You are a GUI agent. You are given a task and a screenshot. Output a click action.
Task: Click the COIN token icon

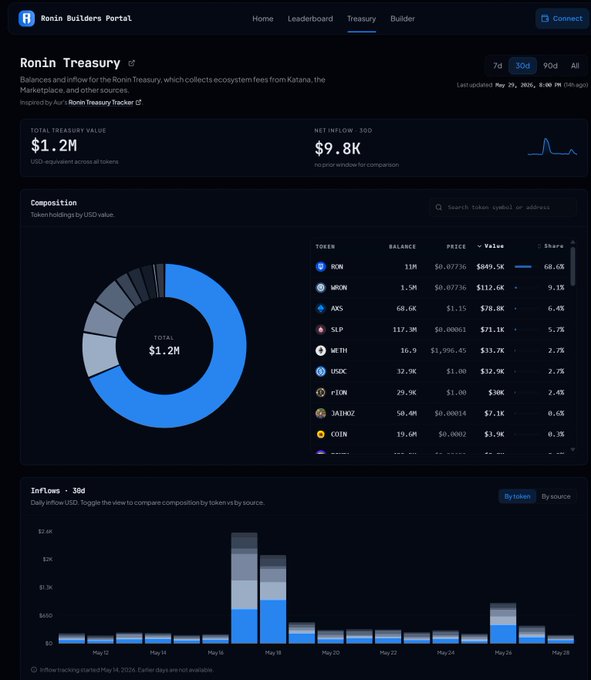(320, 434)
